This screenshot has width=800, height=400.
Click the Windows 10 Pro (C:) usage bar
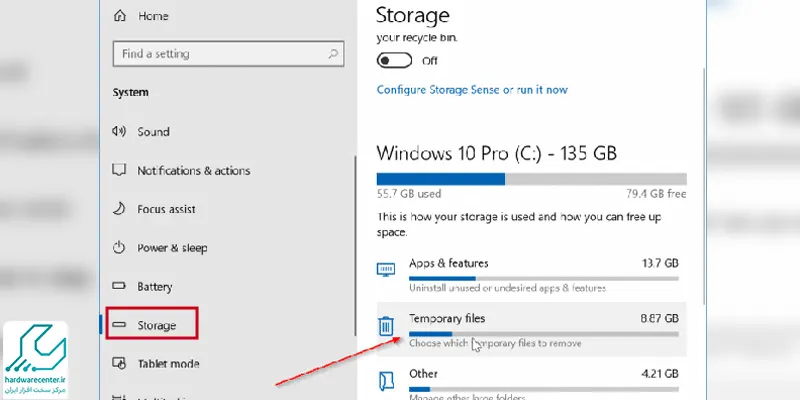532,179
